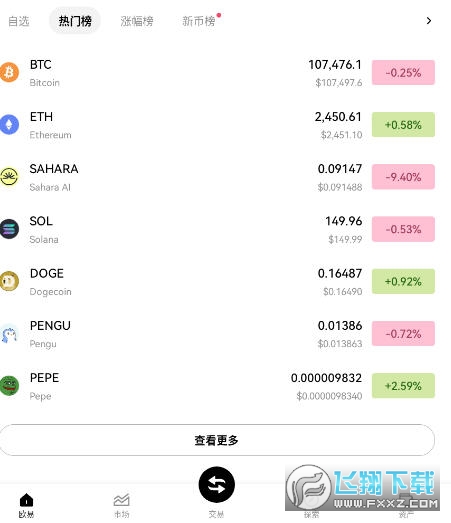Viewport: 451px width, 523px height.
Task: Tap the Dogecoin gold coin icon
Action: (9, 281)
